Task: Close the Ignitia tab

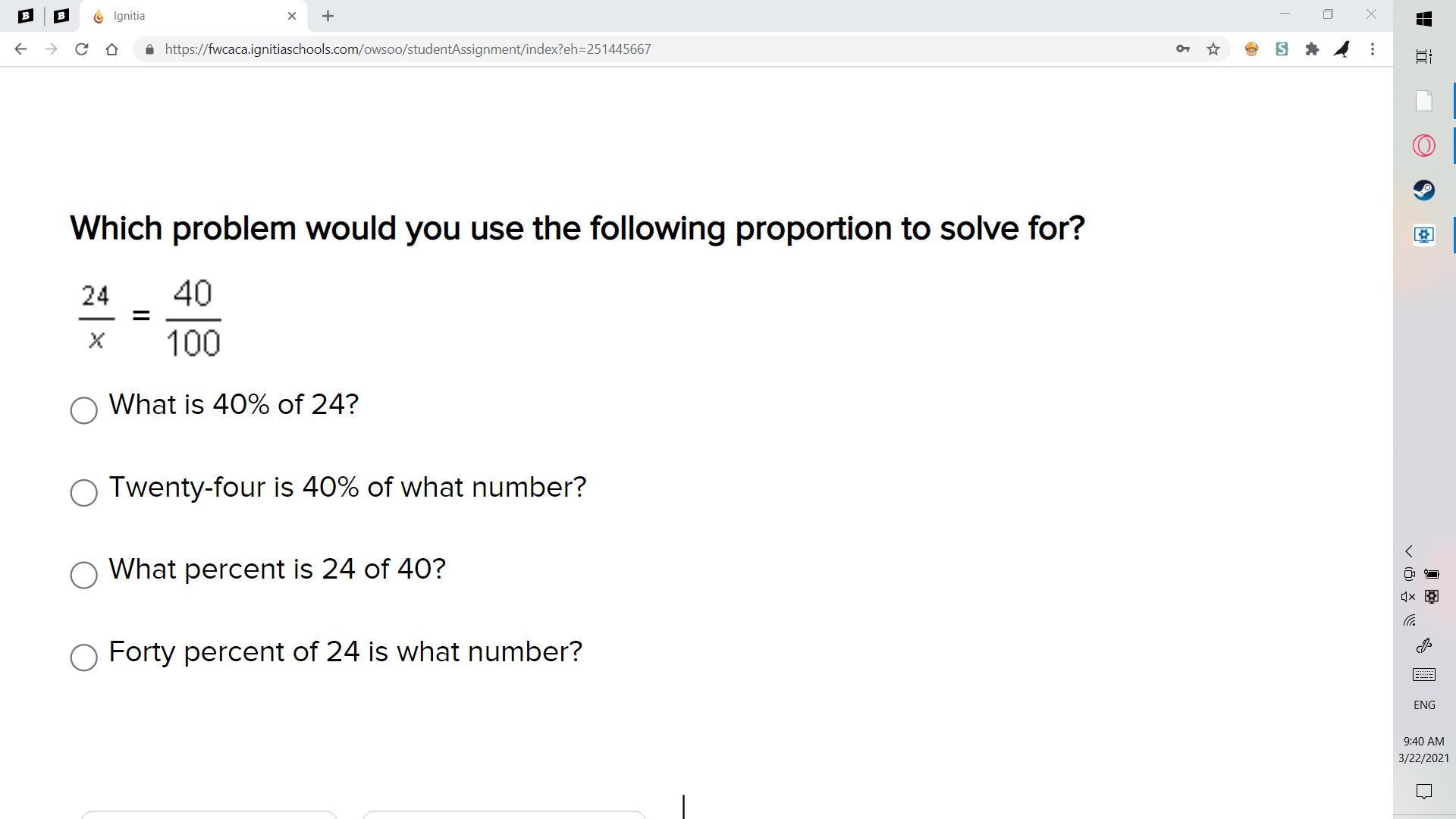Action: click(292, 16)
